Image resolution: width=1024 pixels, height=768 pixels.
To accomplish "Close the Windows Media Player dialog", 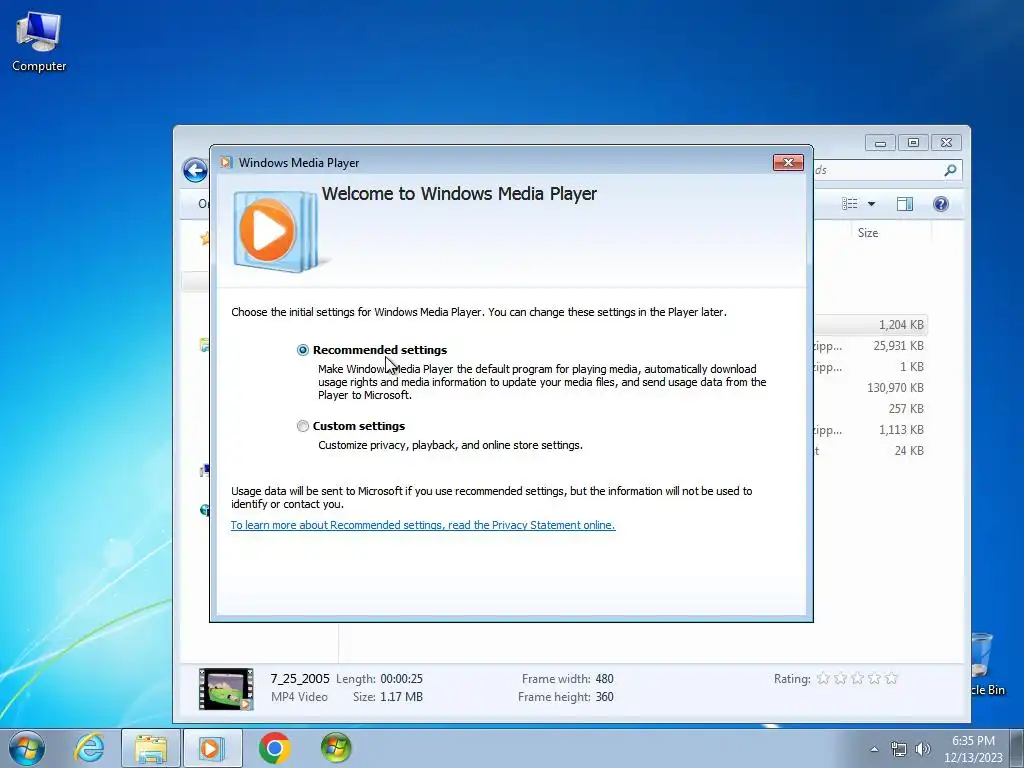I will click(788, 163).
